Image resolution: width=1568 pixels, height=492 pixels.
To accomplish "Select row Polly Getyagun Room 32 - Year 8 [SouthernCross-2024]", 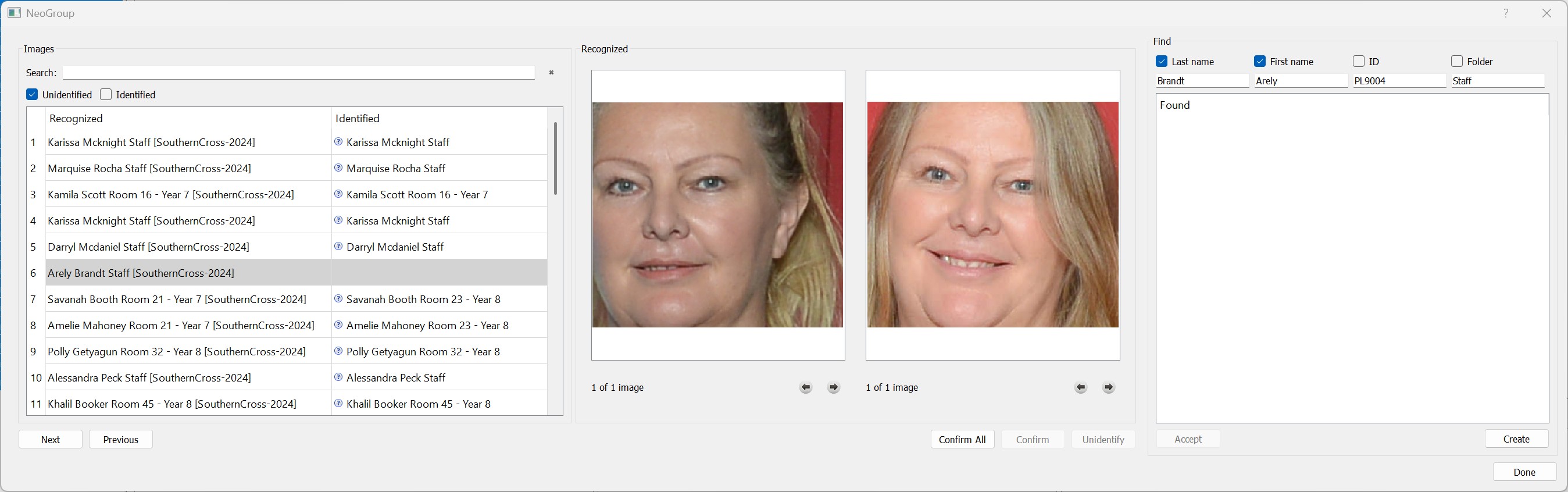I will tap(189, 351).
